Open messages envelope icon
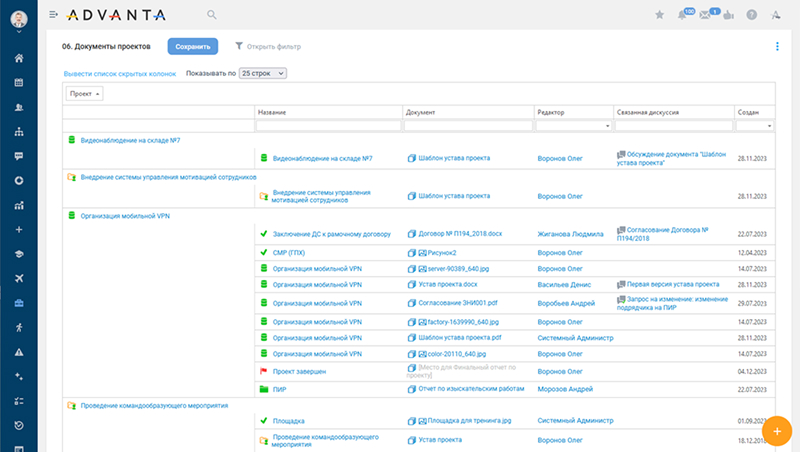 706,15
